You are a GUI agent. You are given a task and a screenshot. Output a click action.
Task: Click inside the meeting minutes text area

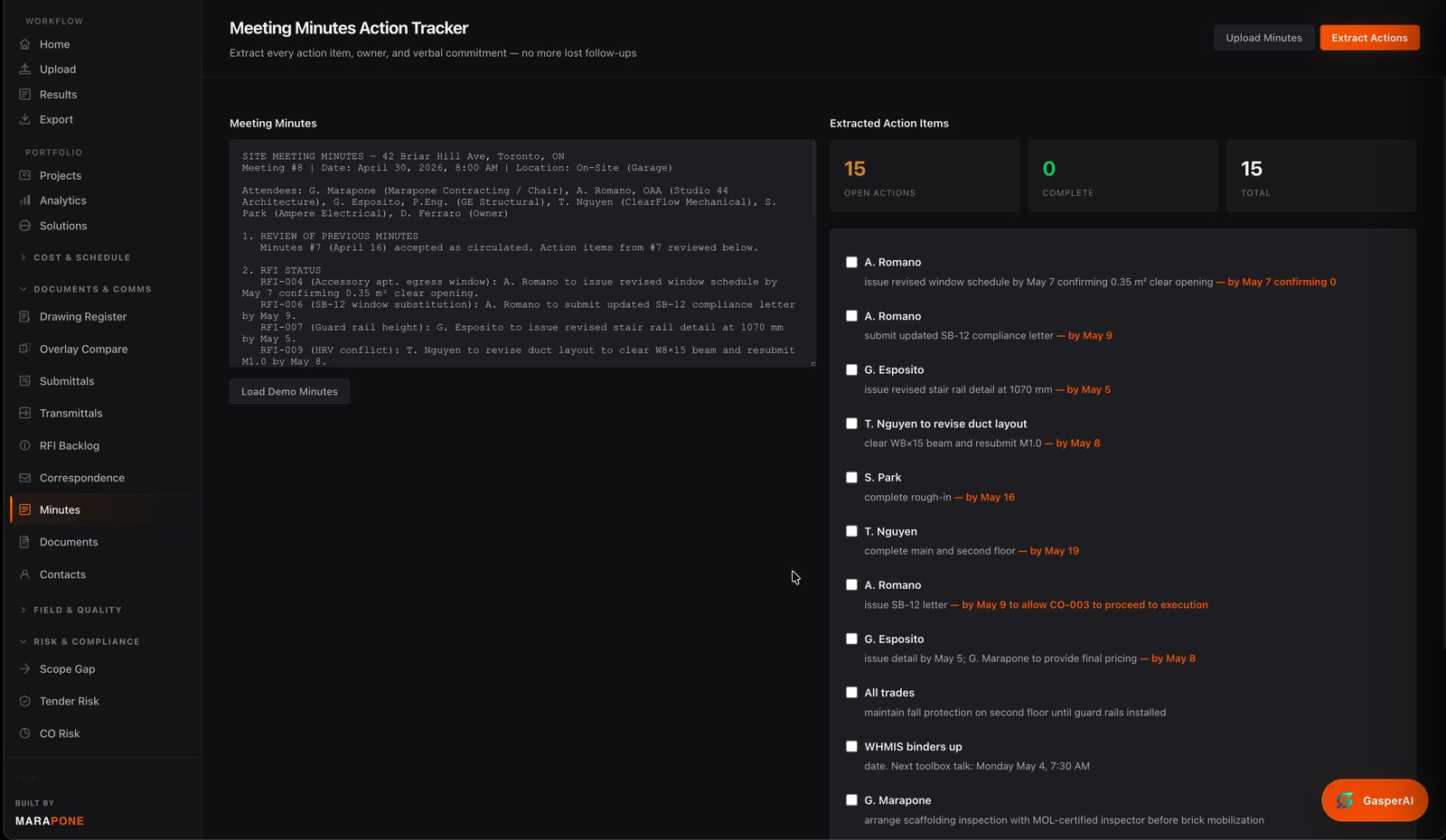(x=522, y=253)
